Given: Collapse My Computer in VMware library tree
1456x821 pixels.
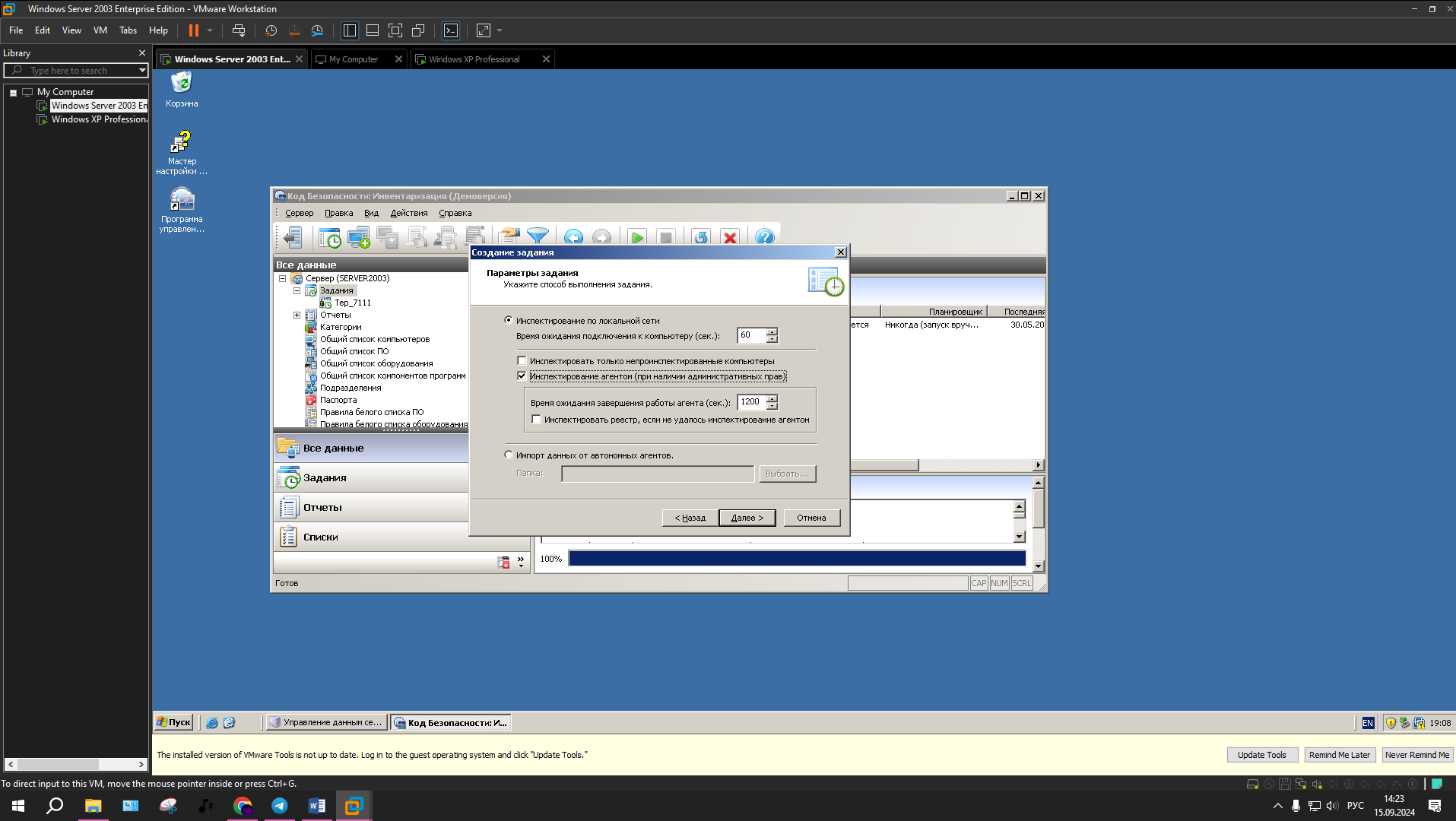Looking at the screenshot, I should click(13, 92).
